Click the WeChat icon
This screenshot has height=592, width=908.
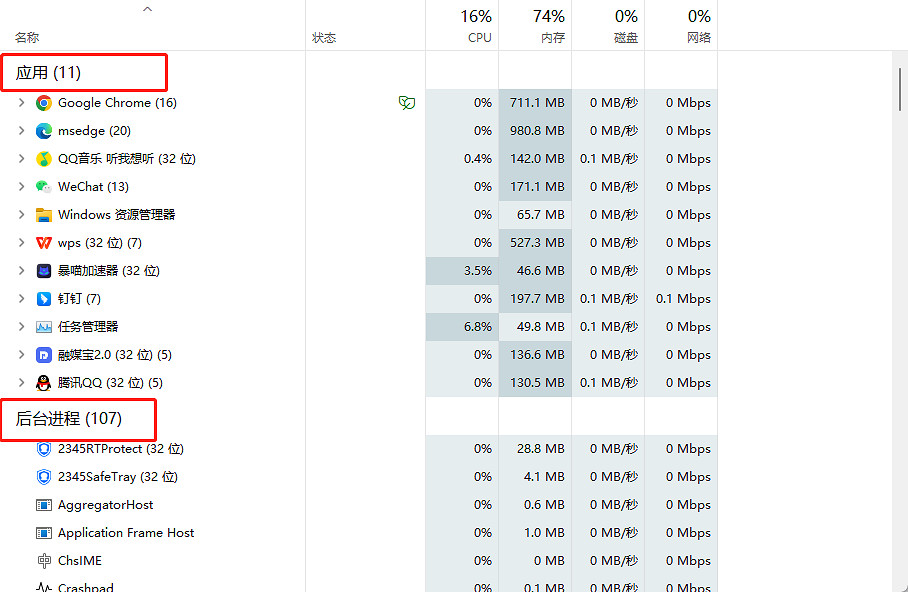[x=44, y=187]
